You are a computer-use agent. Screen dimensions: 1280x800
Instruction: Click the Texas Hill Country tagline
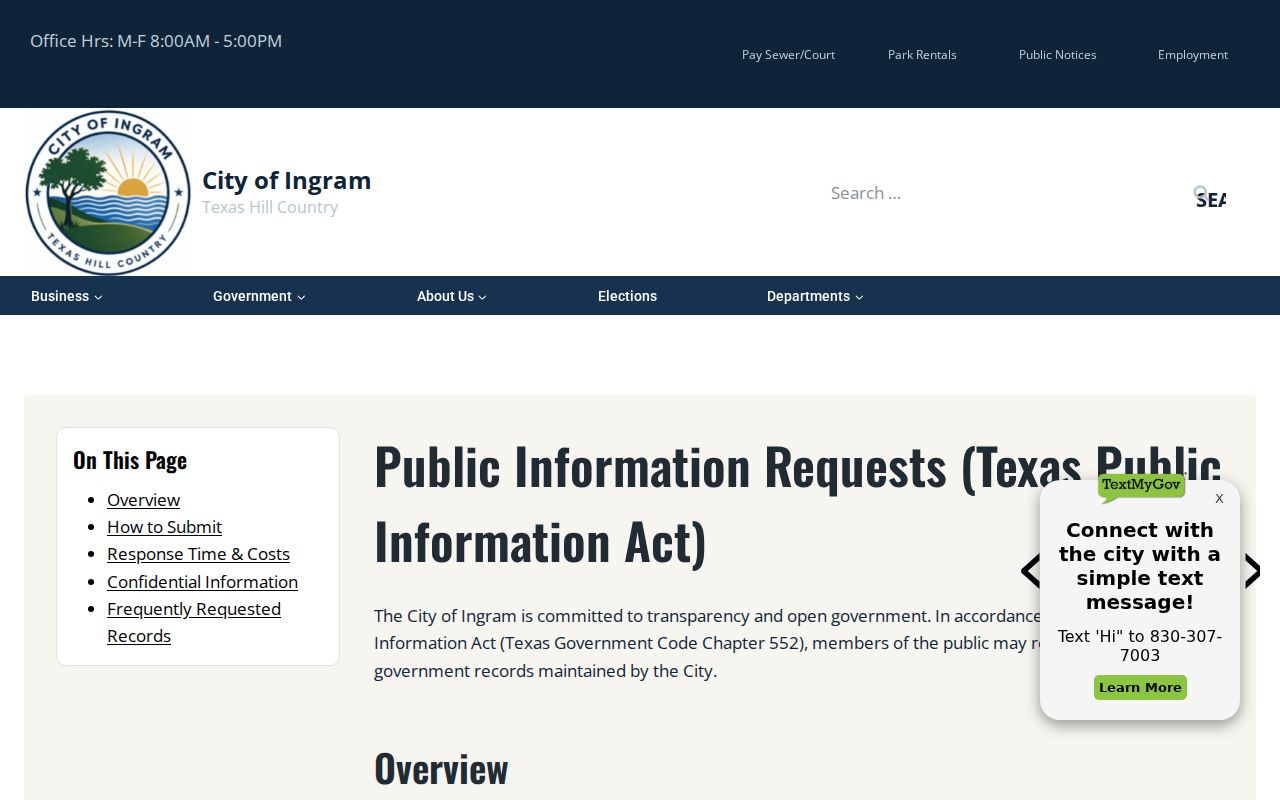tap(270, 207)
